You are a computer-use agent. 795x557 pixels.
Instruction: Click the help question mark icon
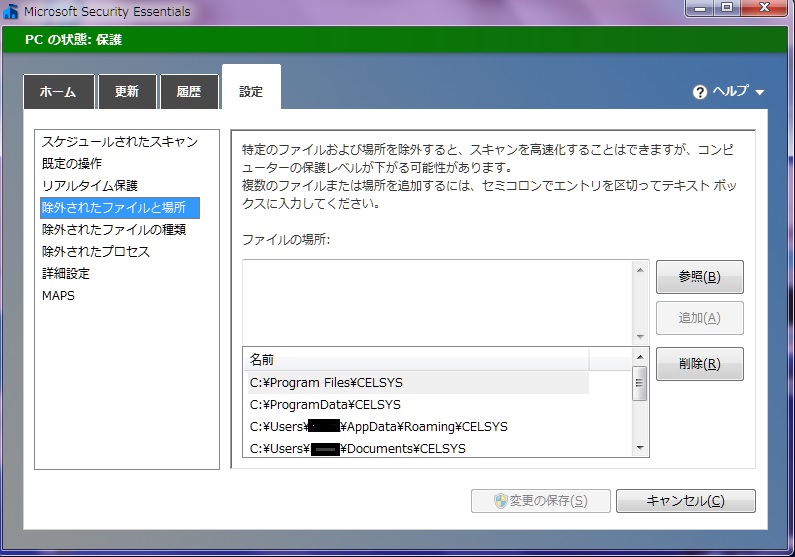[x=700, y=92]
